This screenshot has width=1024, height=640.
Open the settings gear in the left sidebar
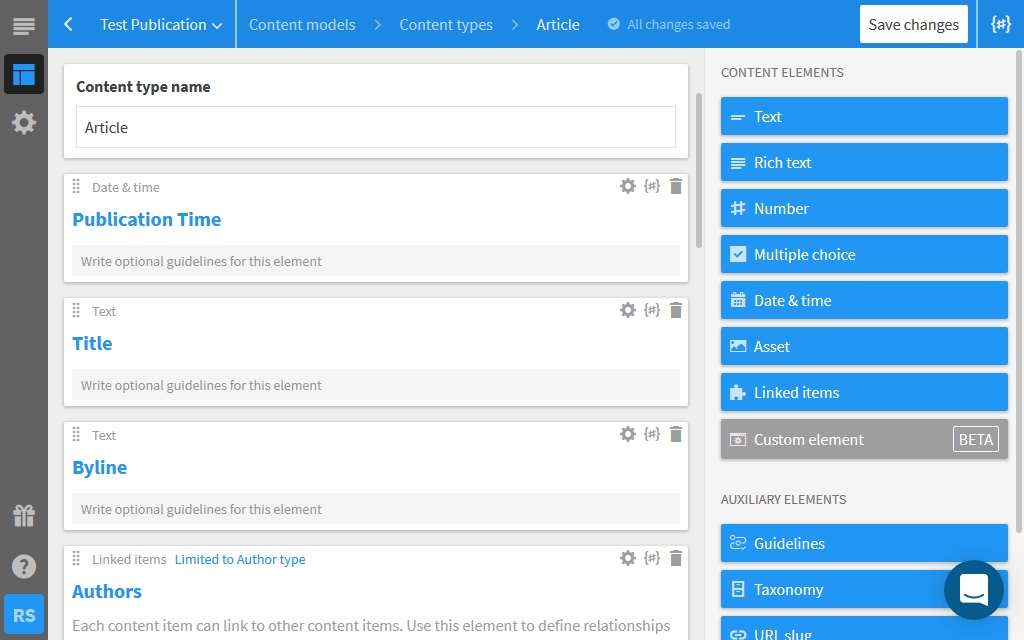(23, 122)
